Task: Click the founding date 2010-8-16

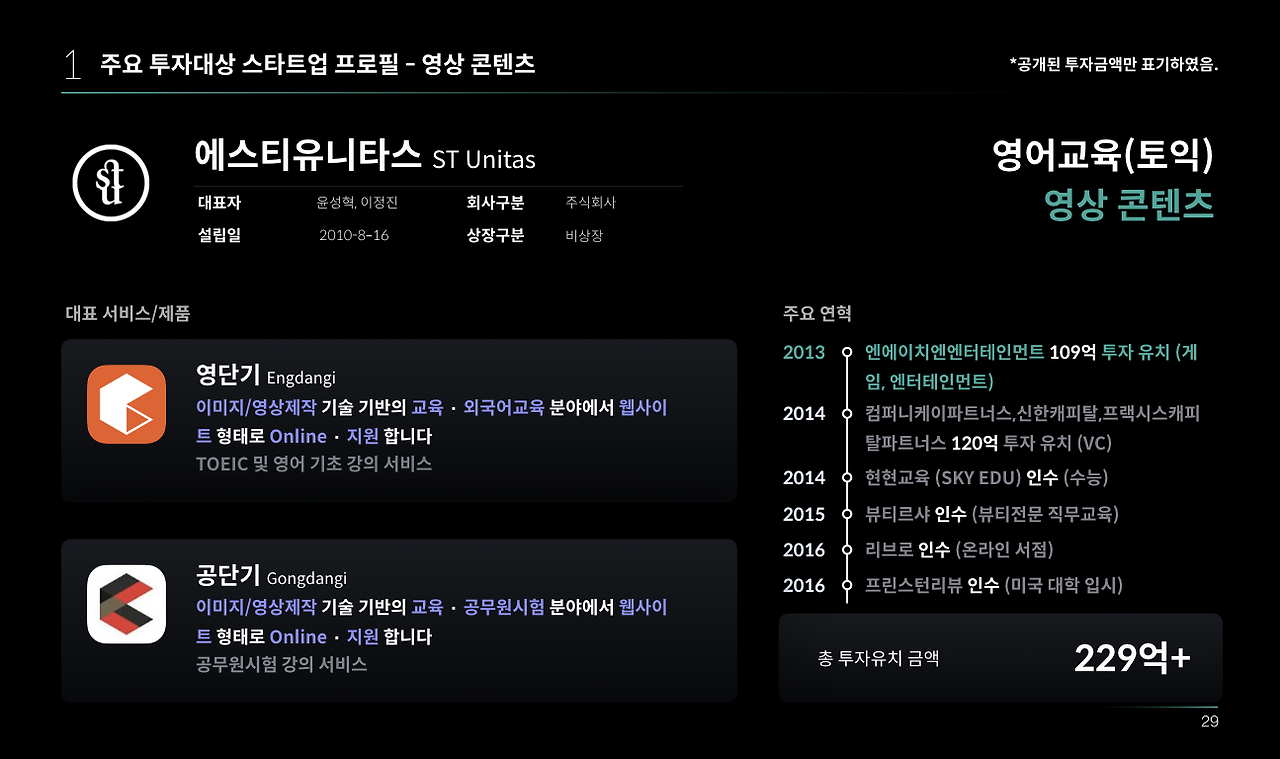Action: click(x=354, y=236)
